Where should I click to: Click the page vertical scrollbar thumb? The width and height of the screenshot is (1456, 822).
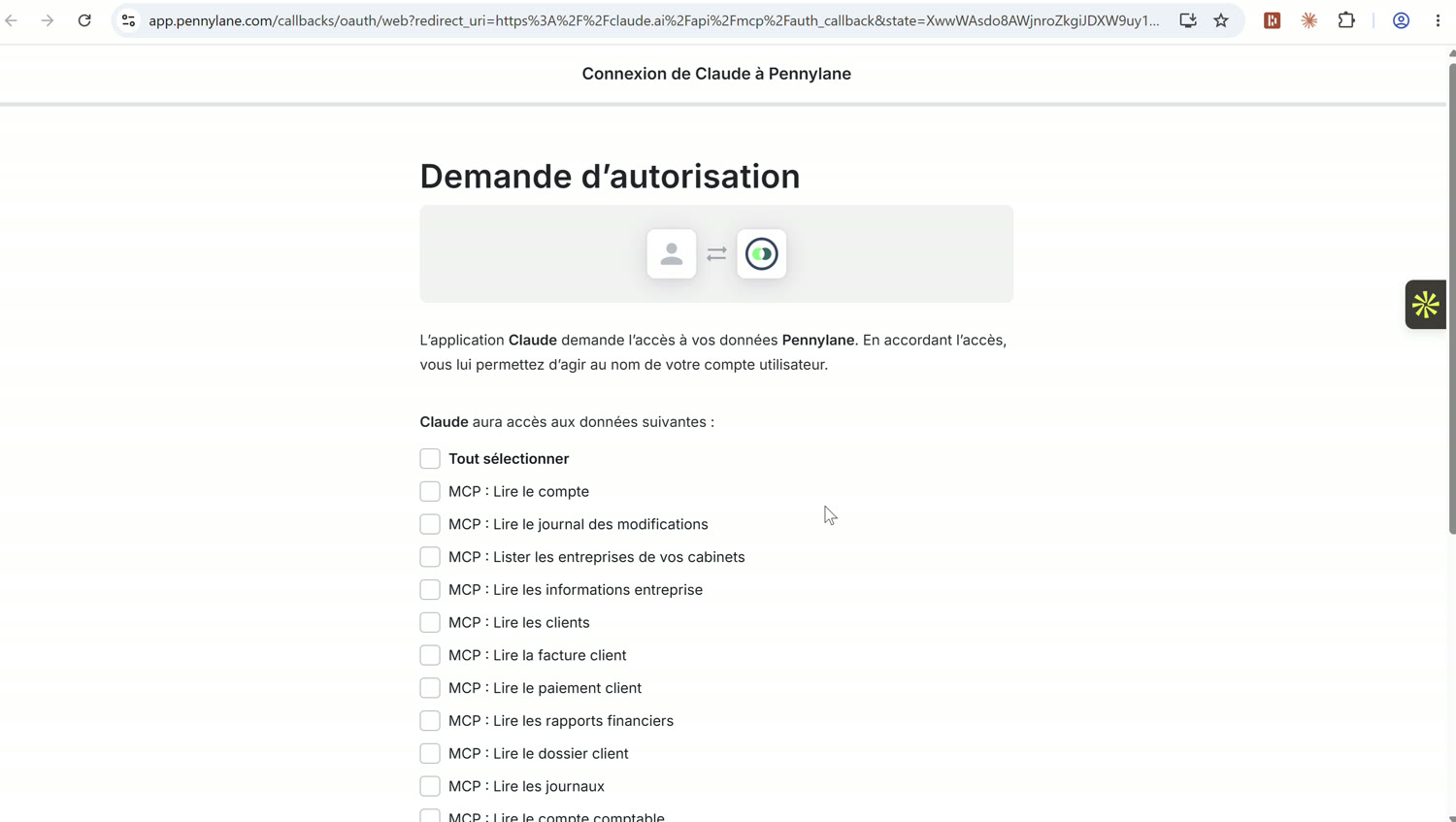tap(1451, 298)
